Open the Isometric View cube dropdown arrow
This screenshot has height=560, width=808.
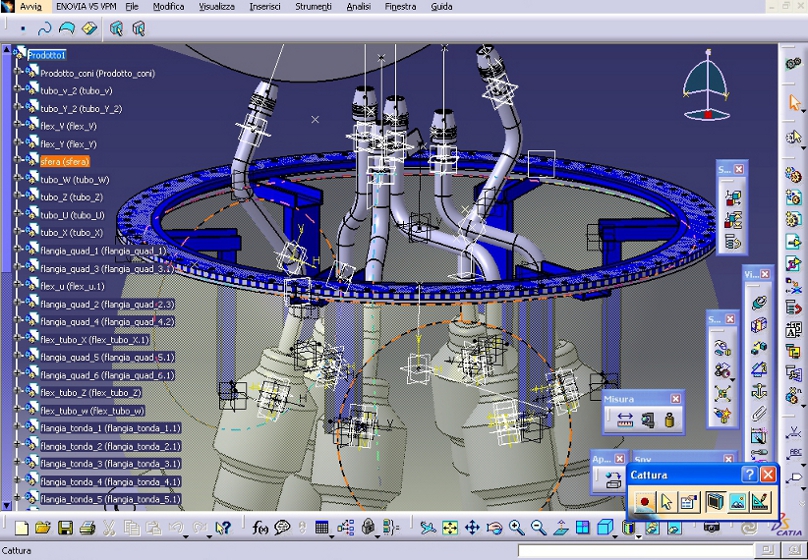click(616, 535)
